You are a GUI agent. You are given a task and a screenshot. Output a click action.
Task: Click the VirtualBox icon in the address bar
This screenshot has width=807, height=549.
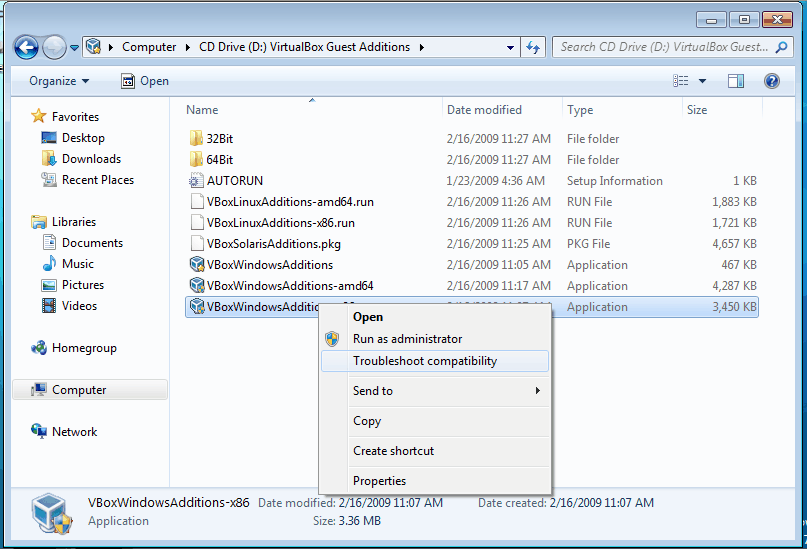pyautogui.click(x=93, y=47)
